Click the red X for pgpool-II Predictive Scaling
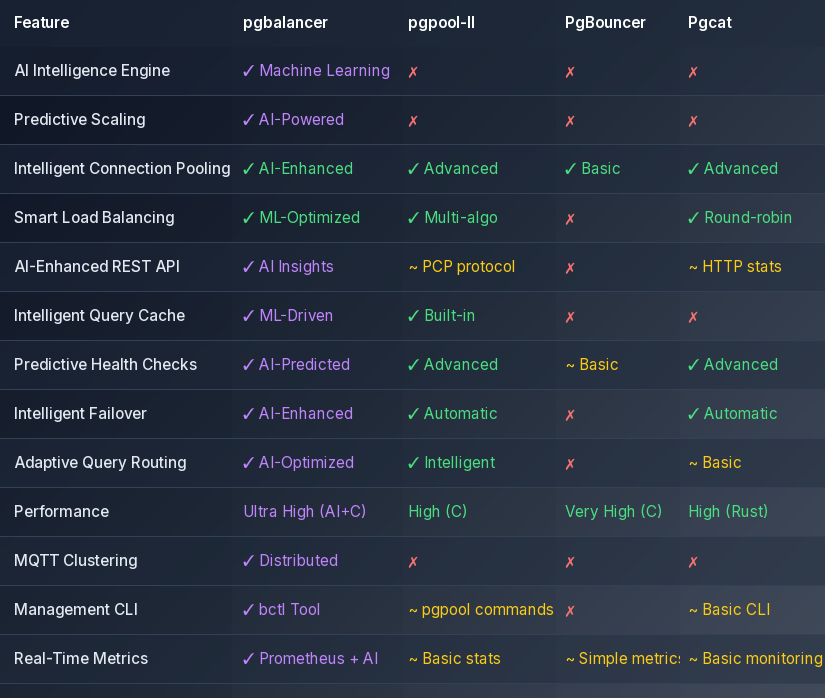The height and width of the screenshot is (698, 825). 413,121
